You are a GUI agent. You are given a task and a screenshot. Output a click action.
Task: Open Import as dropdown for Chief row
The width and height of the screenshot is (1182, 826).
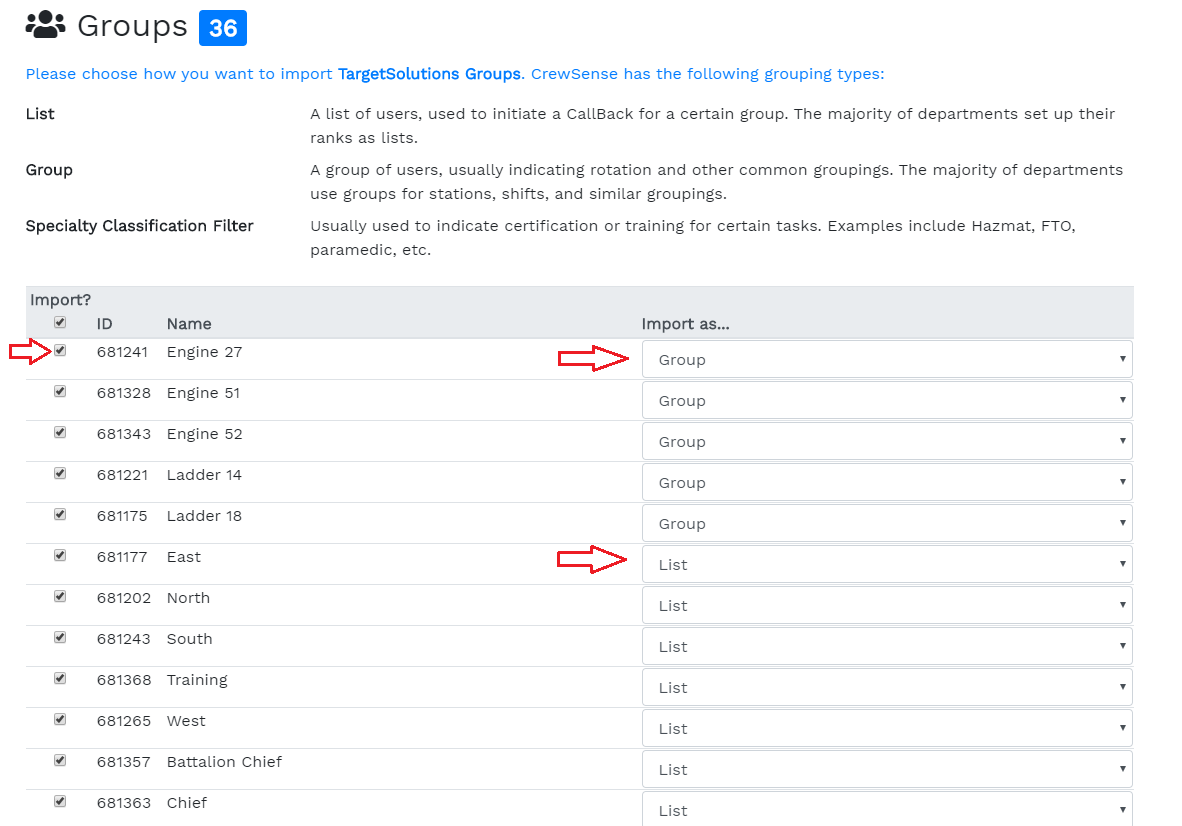887,809
